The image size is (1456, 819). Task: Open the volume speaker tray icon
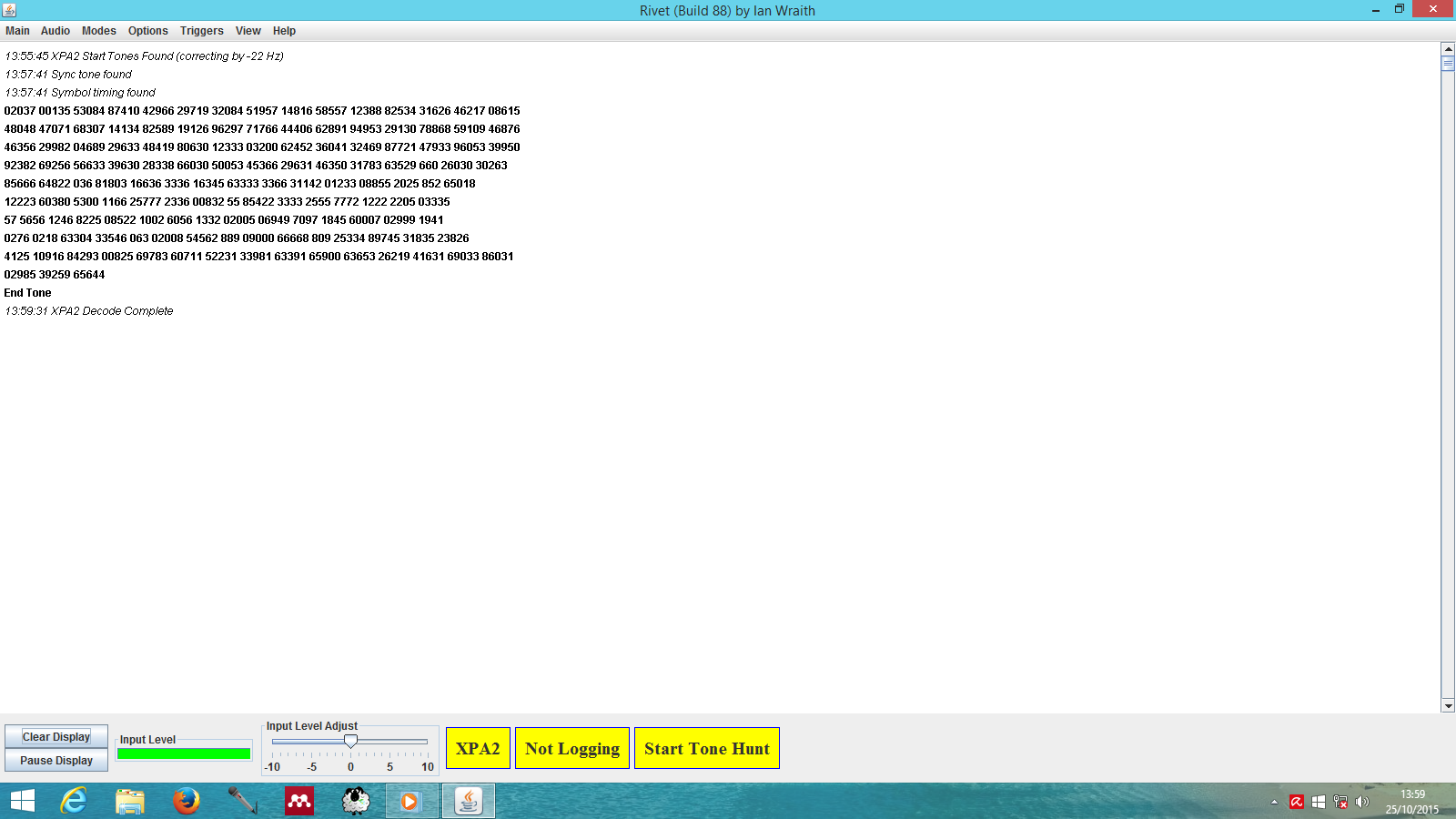tap(1362, 802)
